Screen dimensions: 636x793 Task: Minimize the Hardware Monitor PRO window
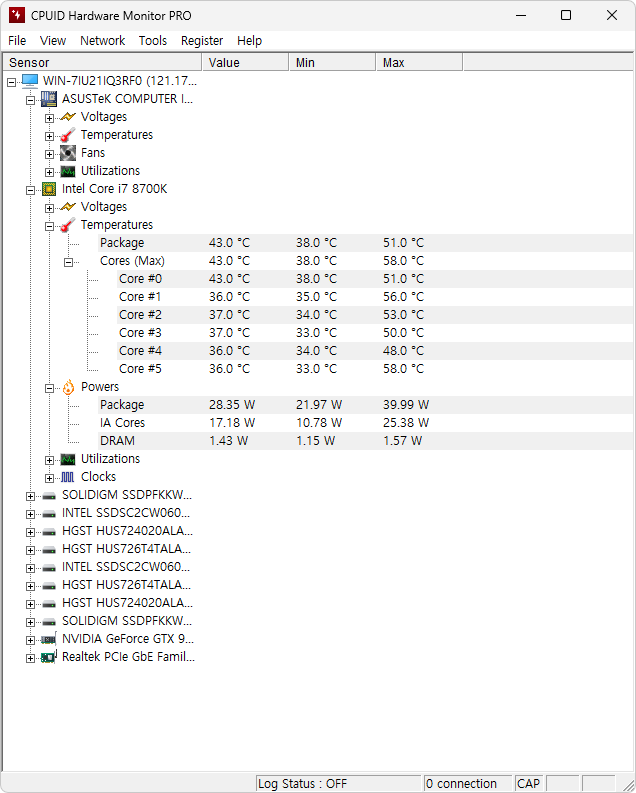pyautogui.click(x=521, y=15)
